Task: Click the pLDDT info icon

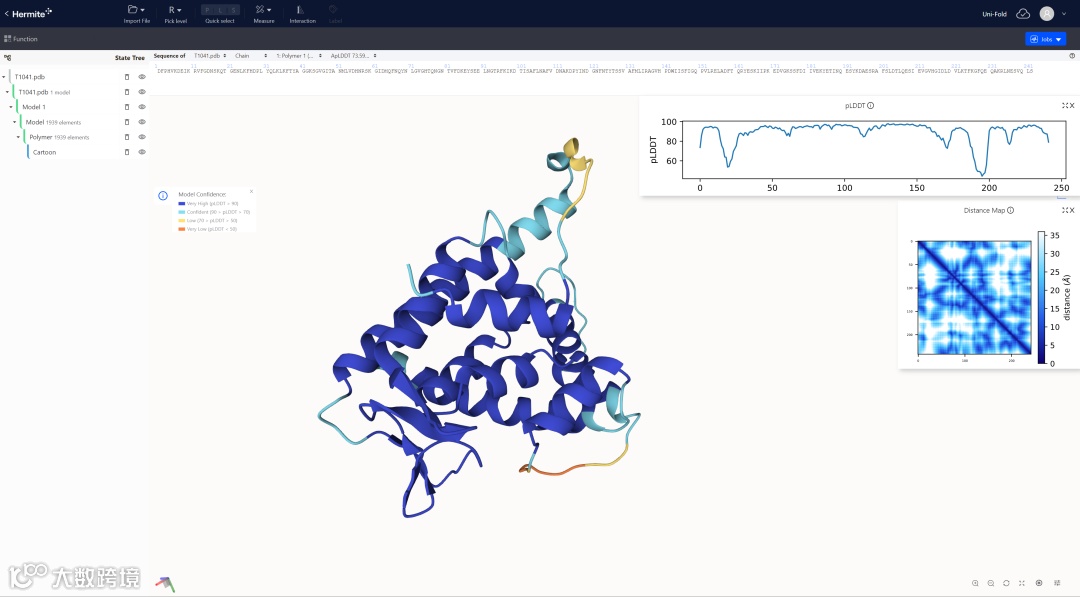Action: pyautogui.click(x=871, y=106)
